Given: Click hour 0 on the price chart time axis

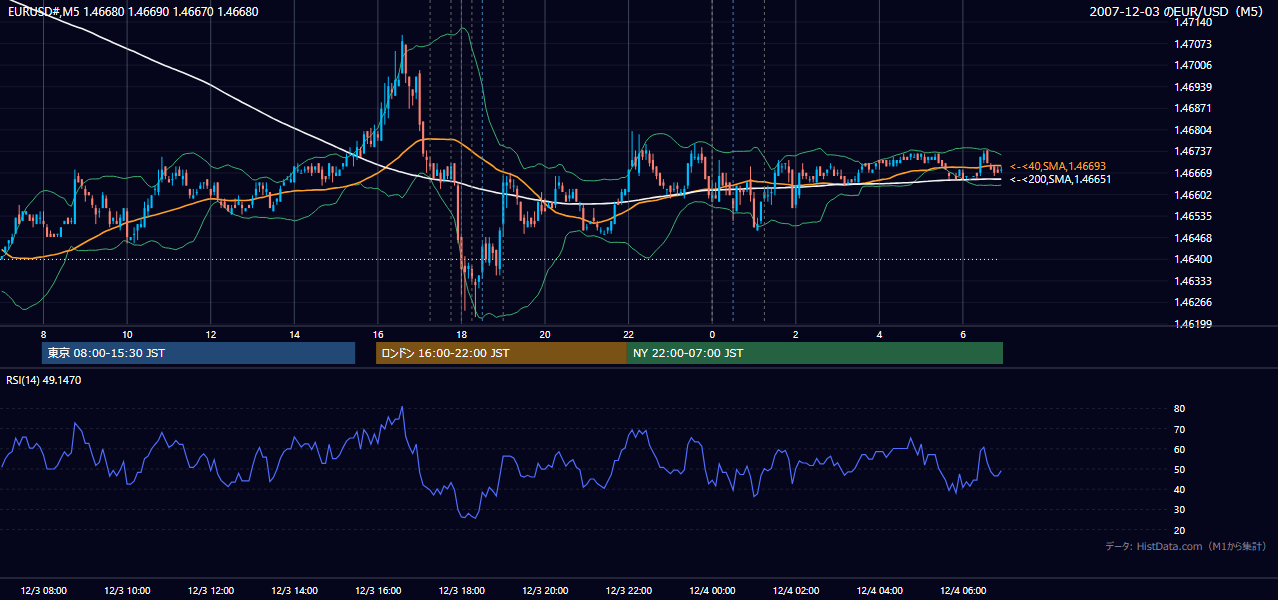Looking at the screenshot, I should click(712, 334).
